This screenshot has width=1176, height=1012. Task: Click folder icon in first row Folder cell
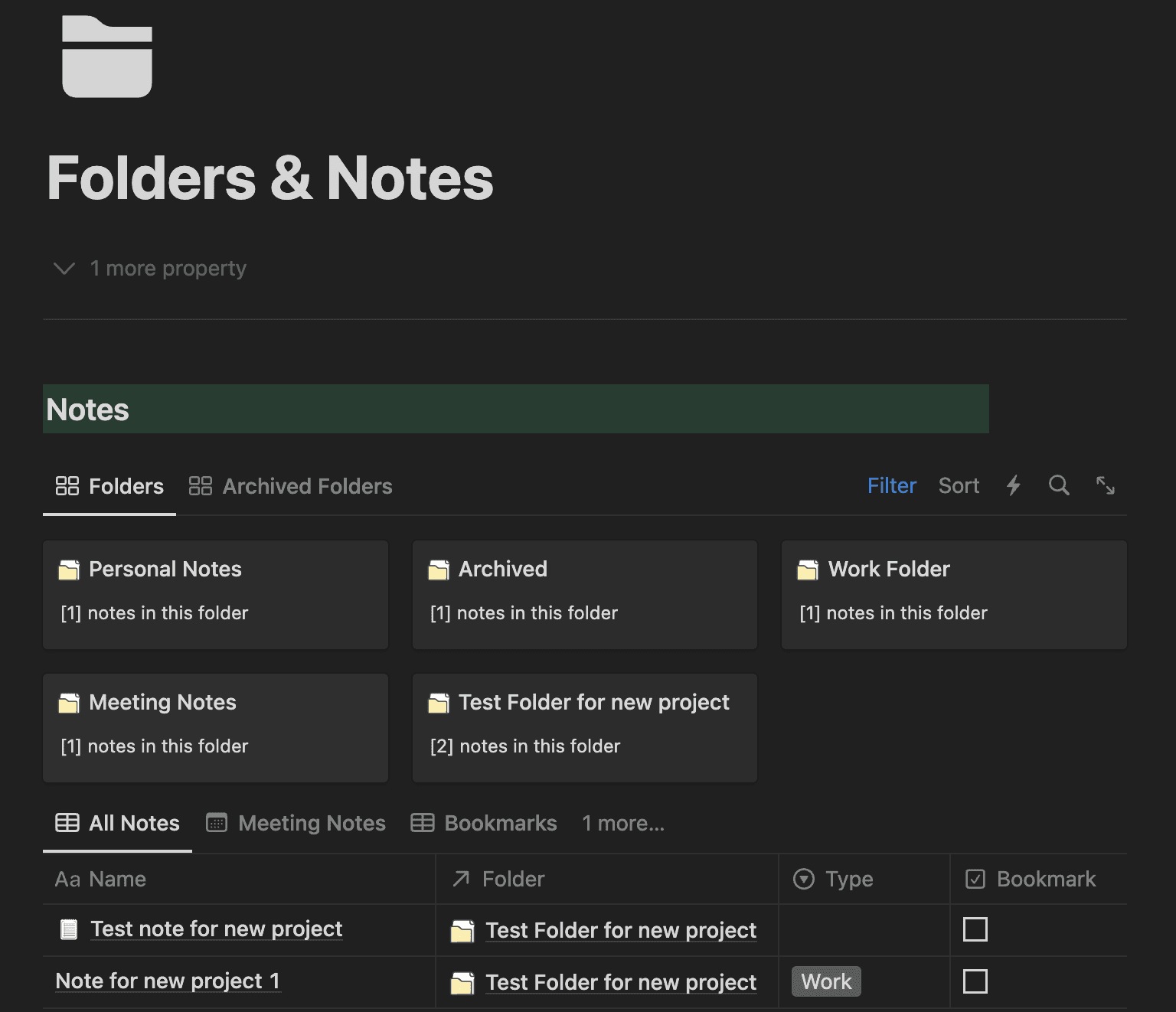pyautogui.click(x=462, y=931)
